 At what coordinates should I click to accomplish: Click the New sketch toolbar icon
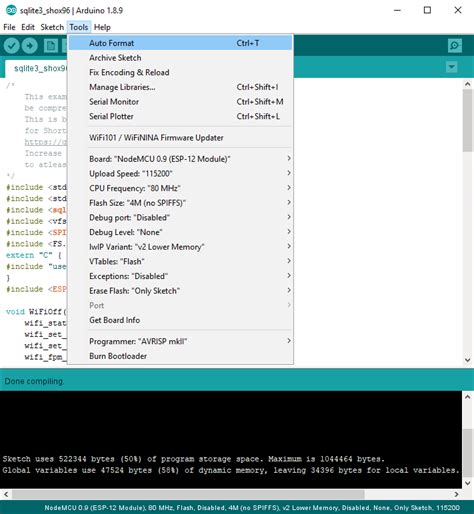point(51,46)
